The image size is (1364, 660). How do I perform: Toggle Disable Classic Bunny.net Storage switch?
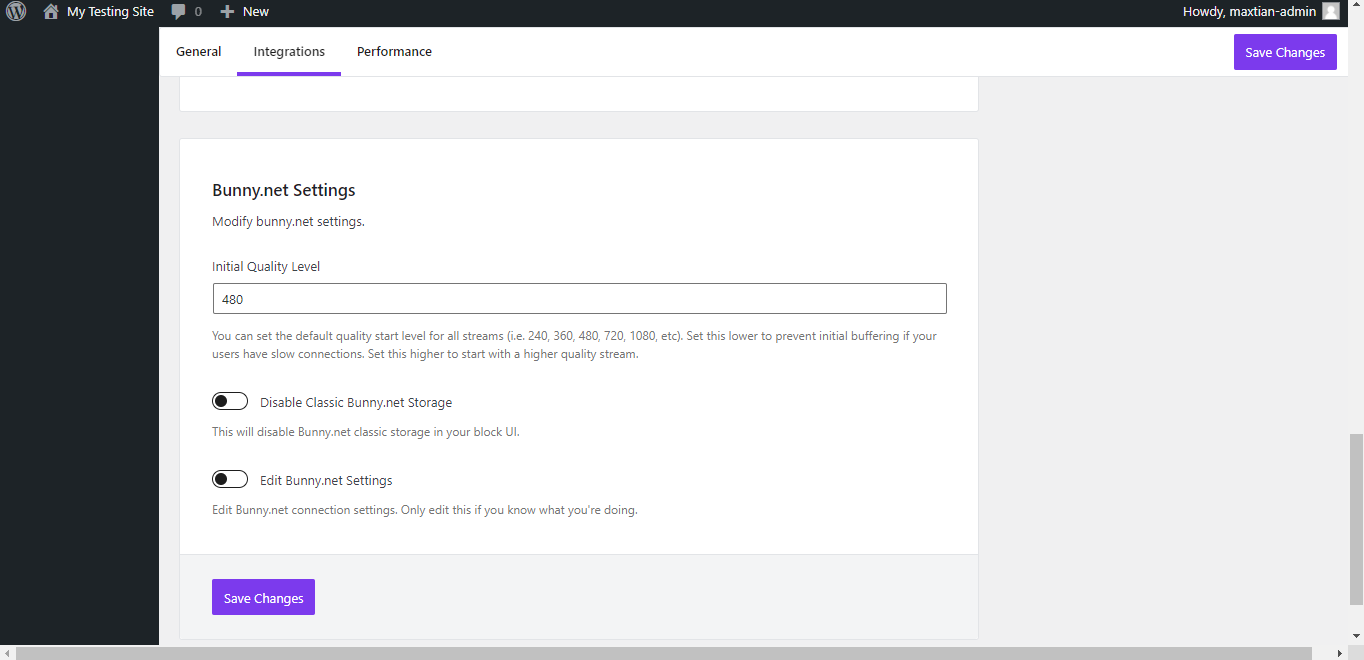pos(230,401)
